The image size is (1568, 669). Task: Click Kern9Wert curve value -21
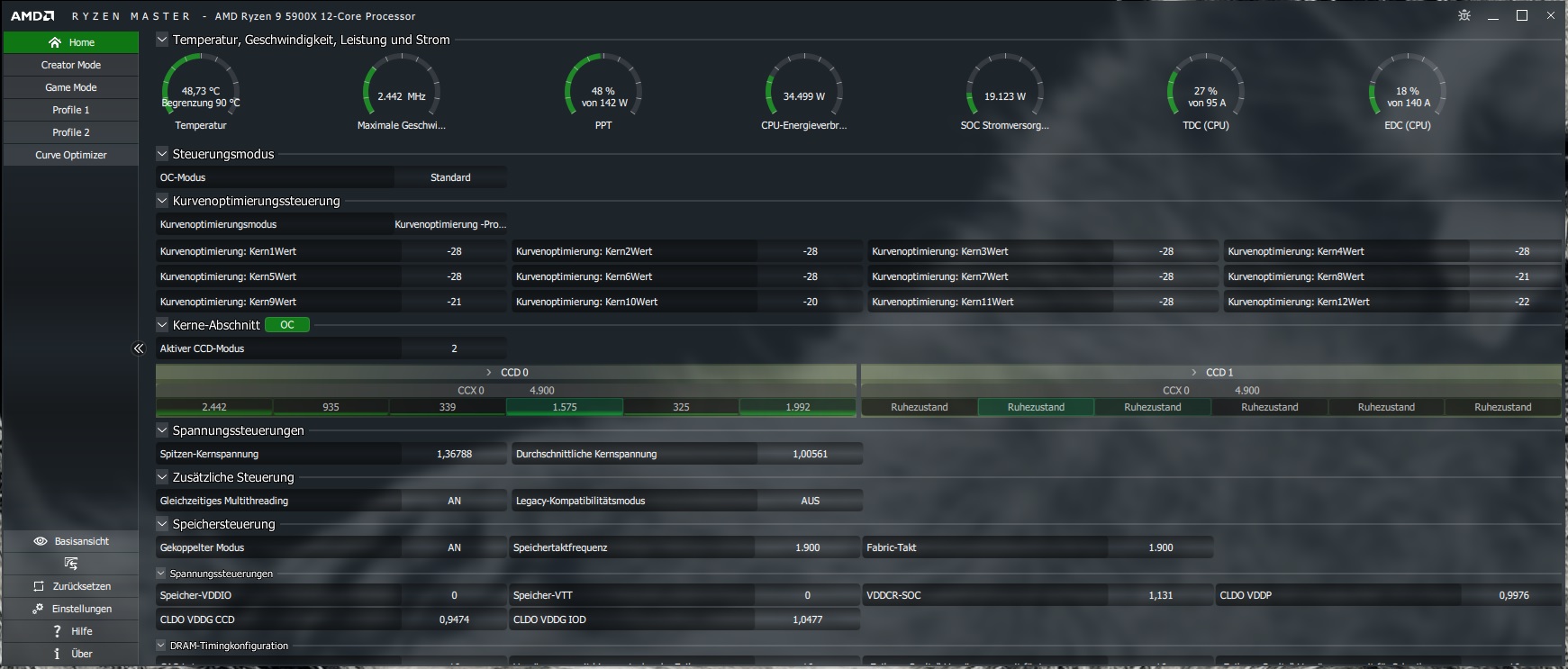coord(454,302)
